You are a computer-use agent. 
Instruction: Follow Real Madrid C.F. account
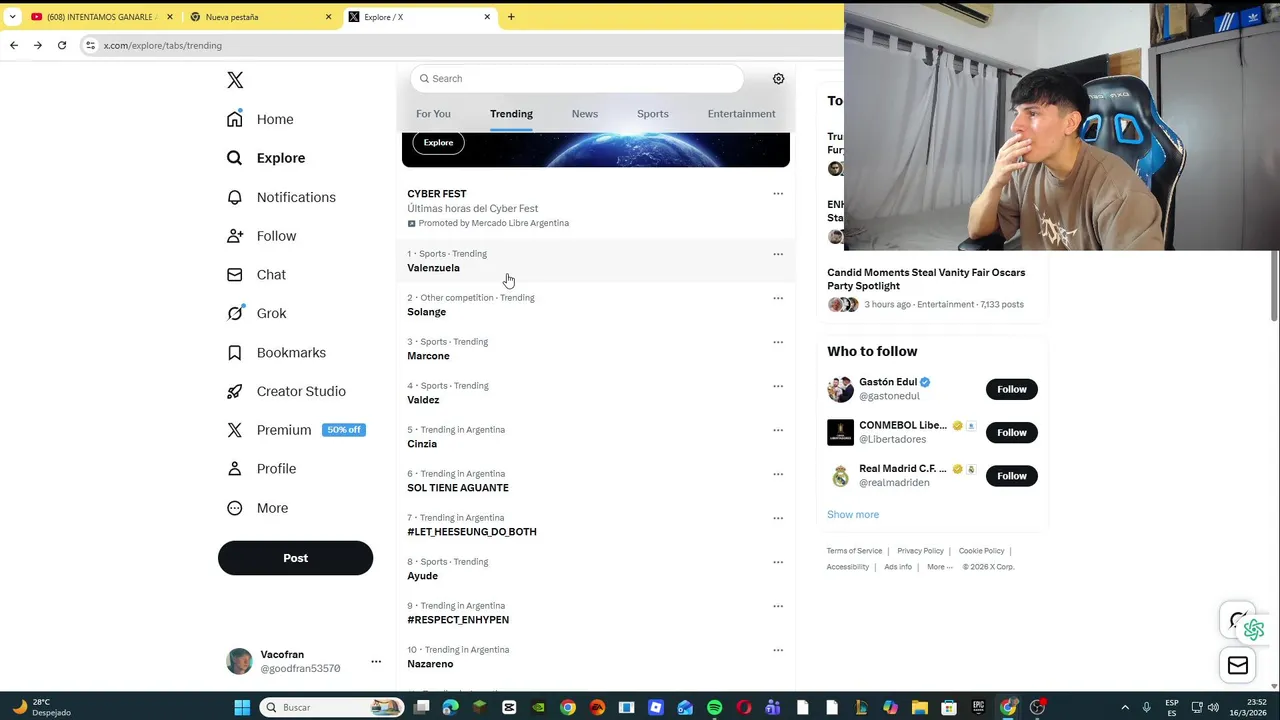click(1011, 476)
